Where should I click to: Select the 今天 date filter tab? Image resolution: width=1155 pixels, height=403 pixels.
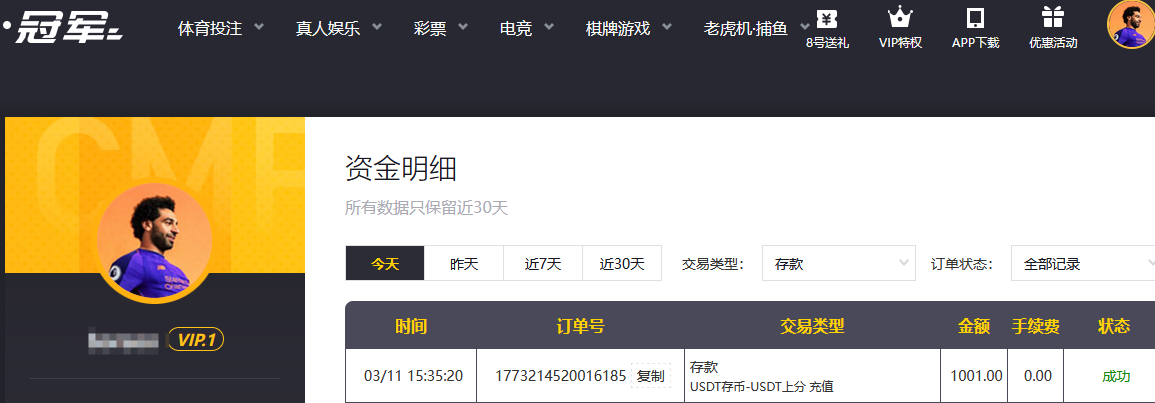[x=385, y=264]
